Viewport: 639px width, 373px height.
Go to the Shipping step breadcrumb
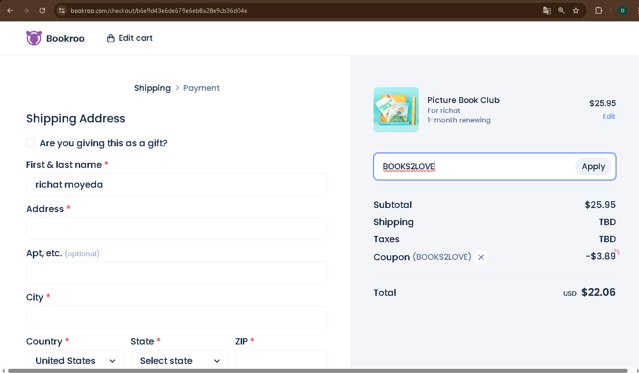(x=152, y=88)
